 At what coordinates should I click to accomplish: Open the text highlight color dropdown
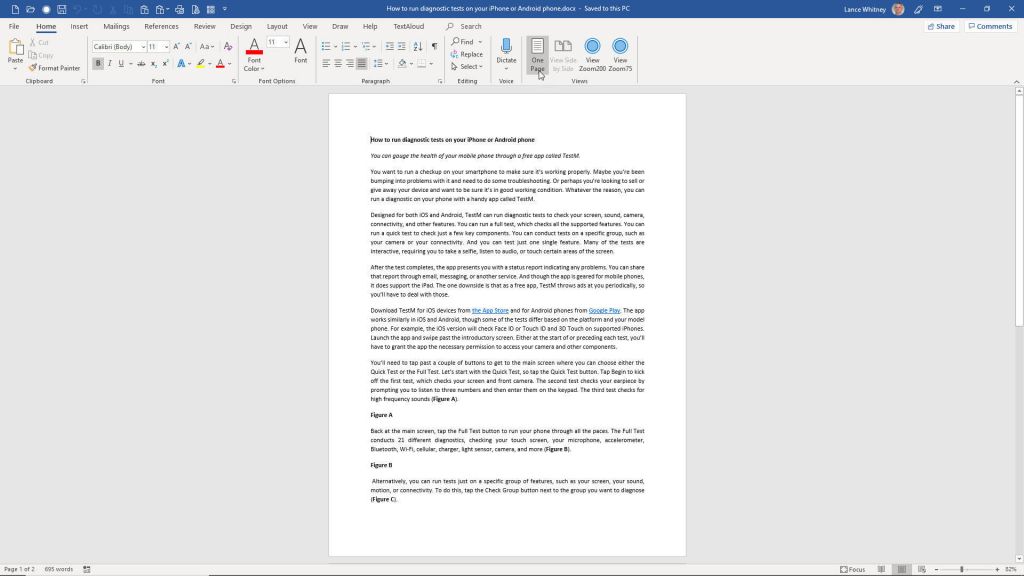click(207, 63)
